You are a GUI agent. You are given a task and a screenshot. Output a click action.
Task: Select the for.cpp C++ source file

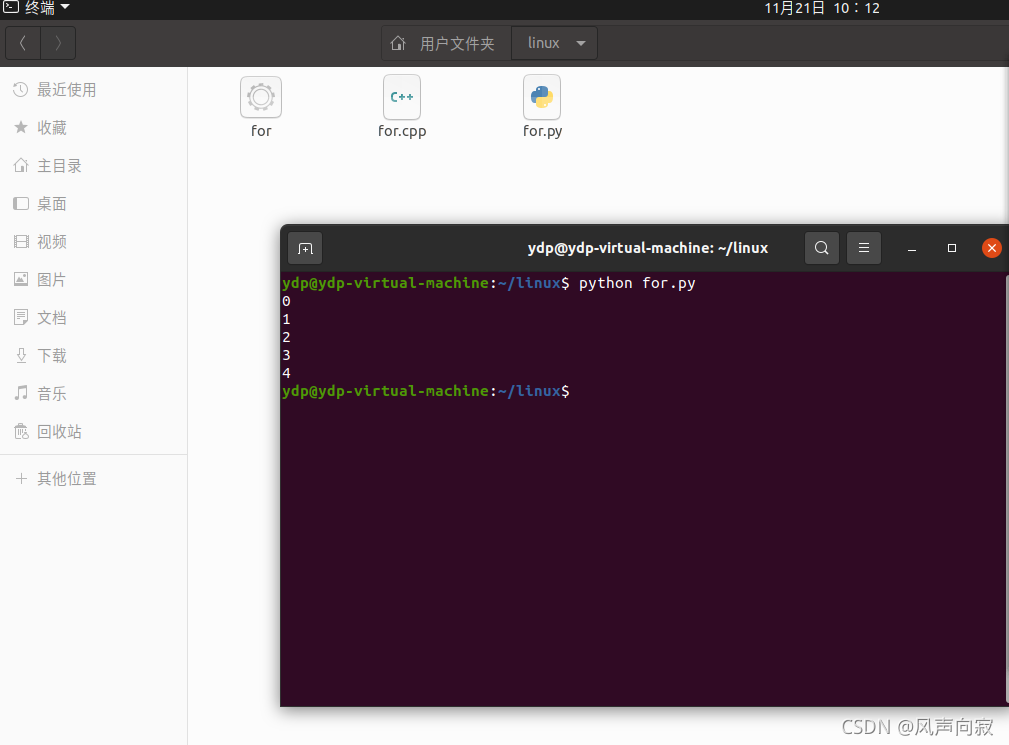[402, 107]
